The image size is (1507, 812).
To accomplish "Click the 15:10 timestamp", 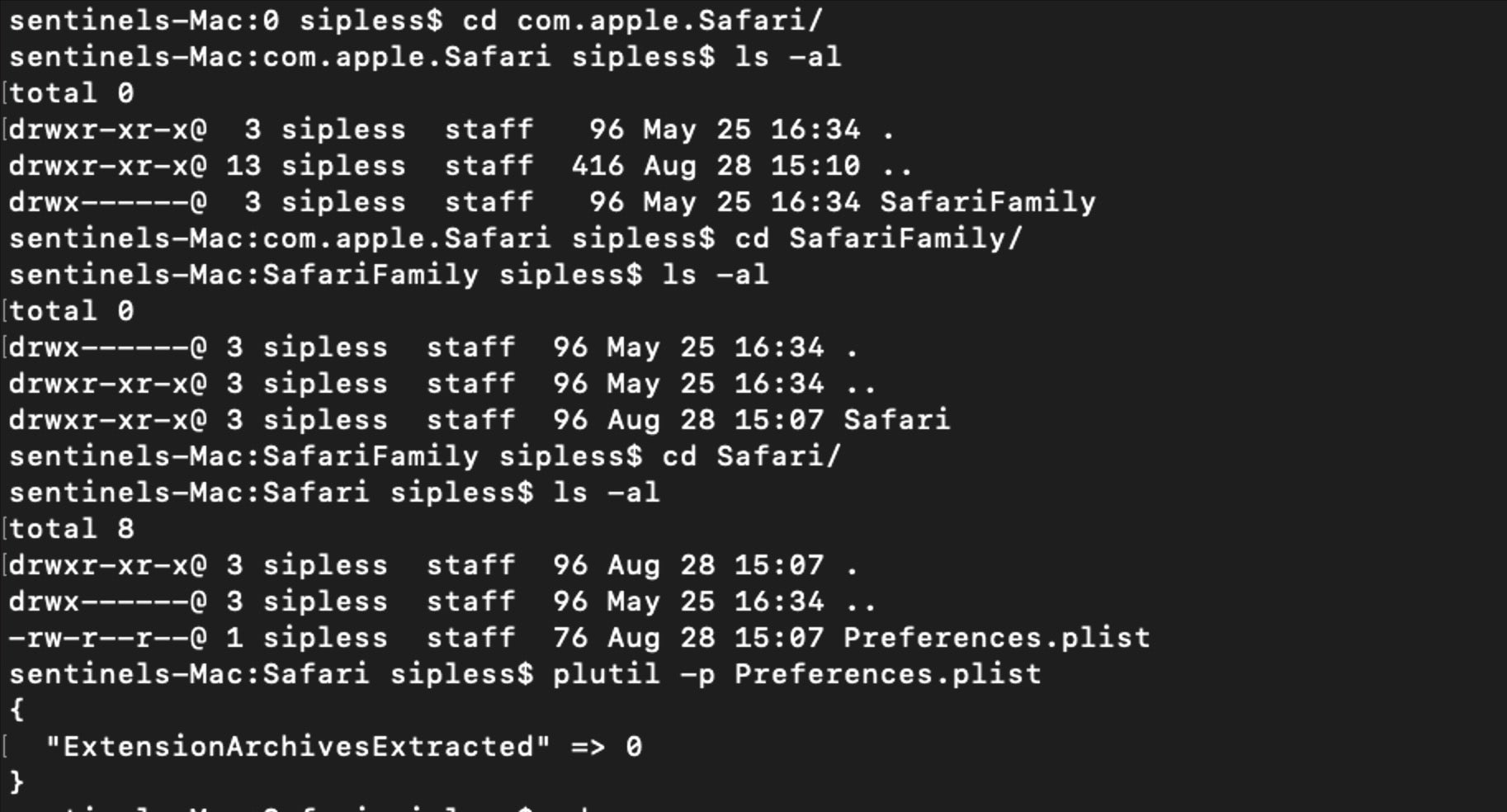I will 815,166.
